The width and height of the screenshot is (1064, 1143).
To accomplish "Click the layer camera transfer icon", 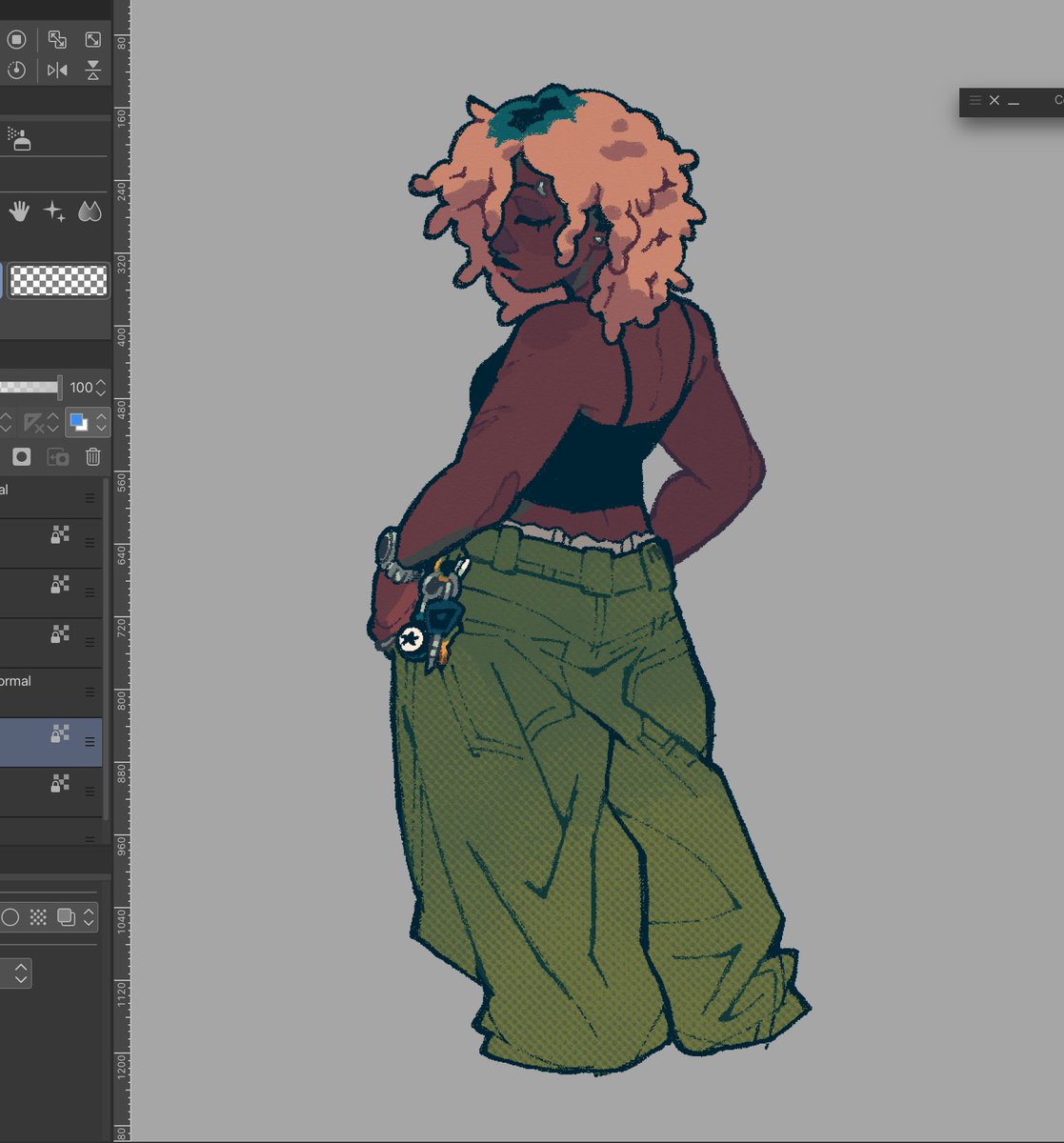I will (57, 457).
